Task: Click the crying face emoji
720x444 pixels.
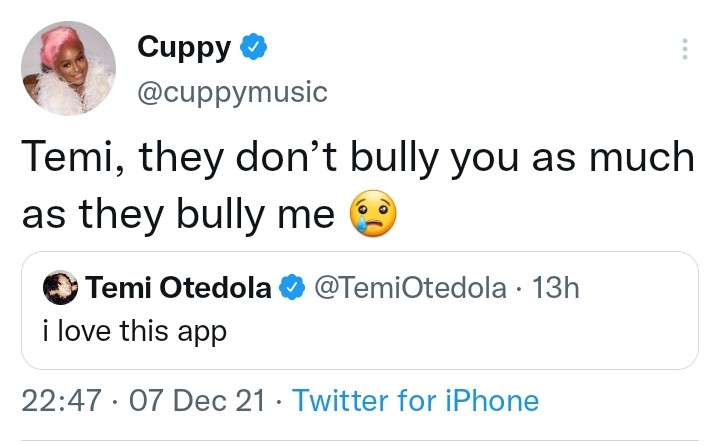Action: [x=372, y=214]
